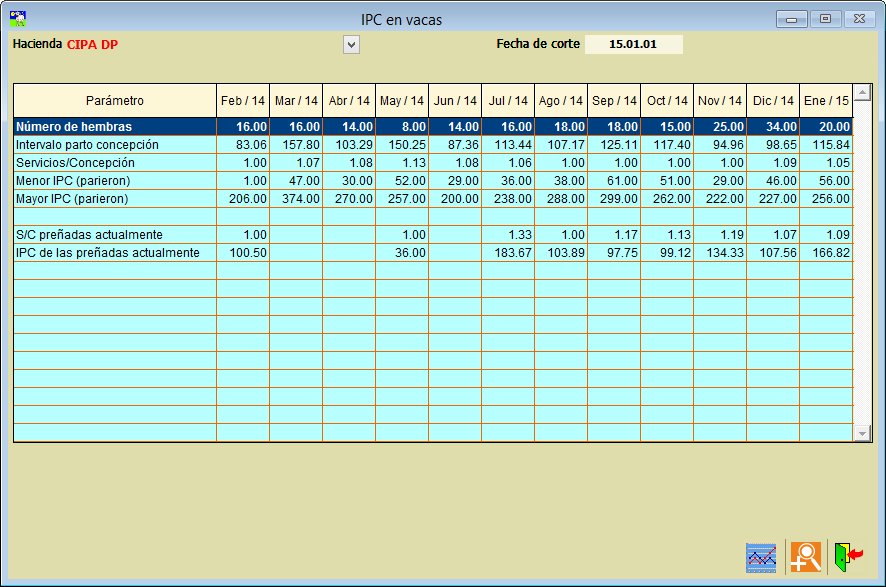Viewport: 886px width, 587px height.
Task: Click the orange magnifier zoom icon
Action: pyautogui.click(x=804, y=556)
